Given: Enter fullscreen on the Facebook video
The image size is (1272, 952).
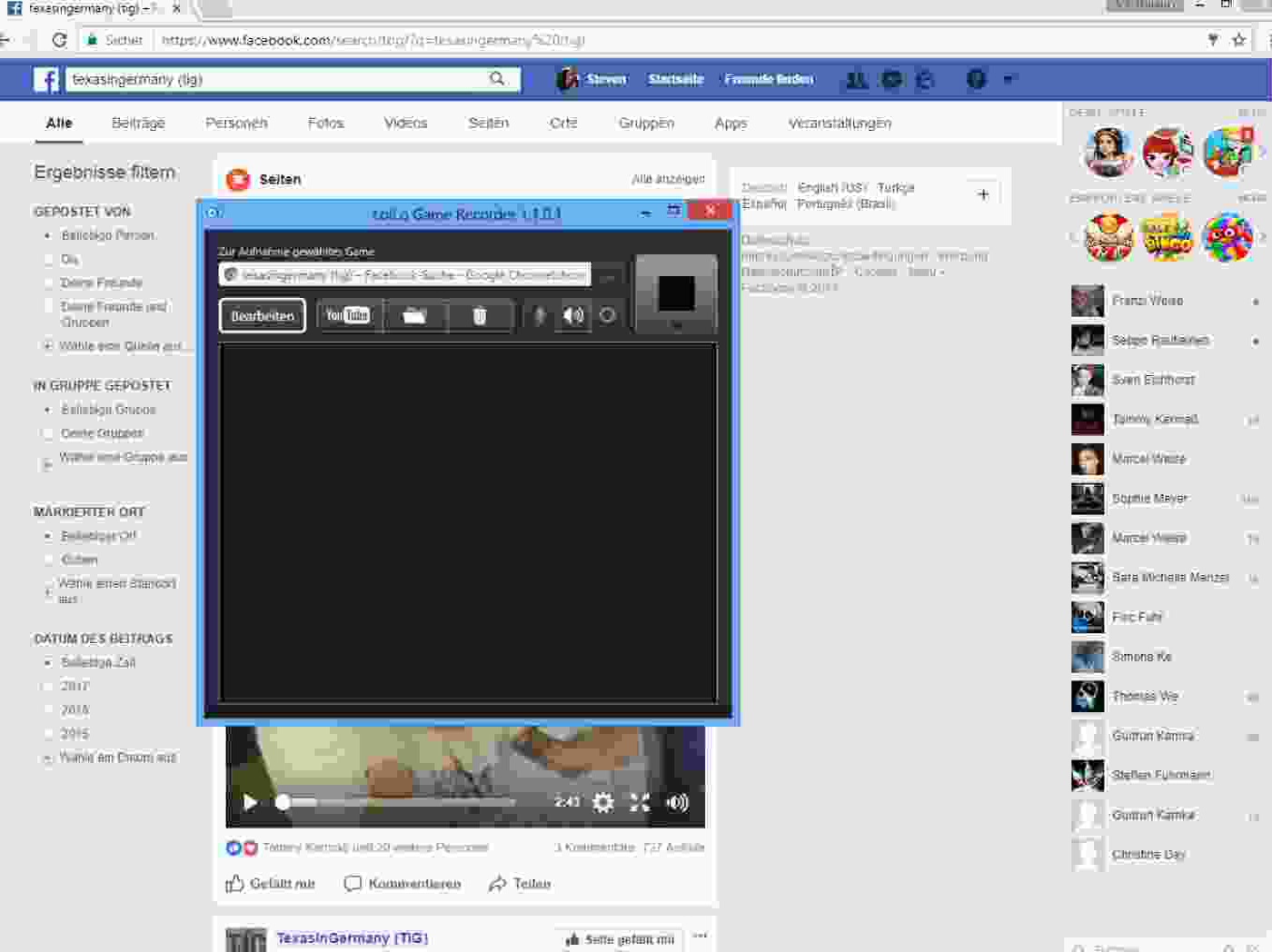Looking at the screenshot, I should [640, 802].
